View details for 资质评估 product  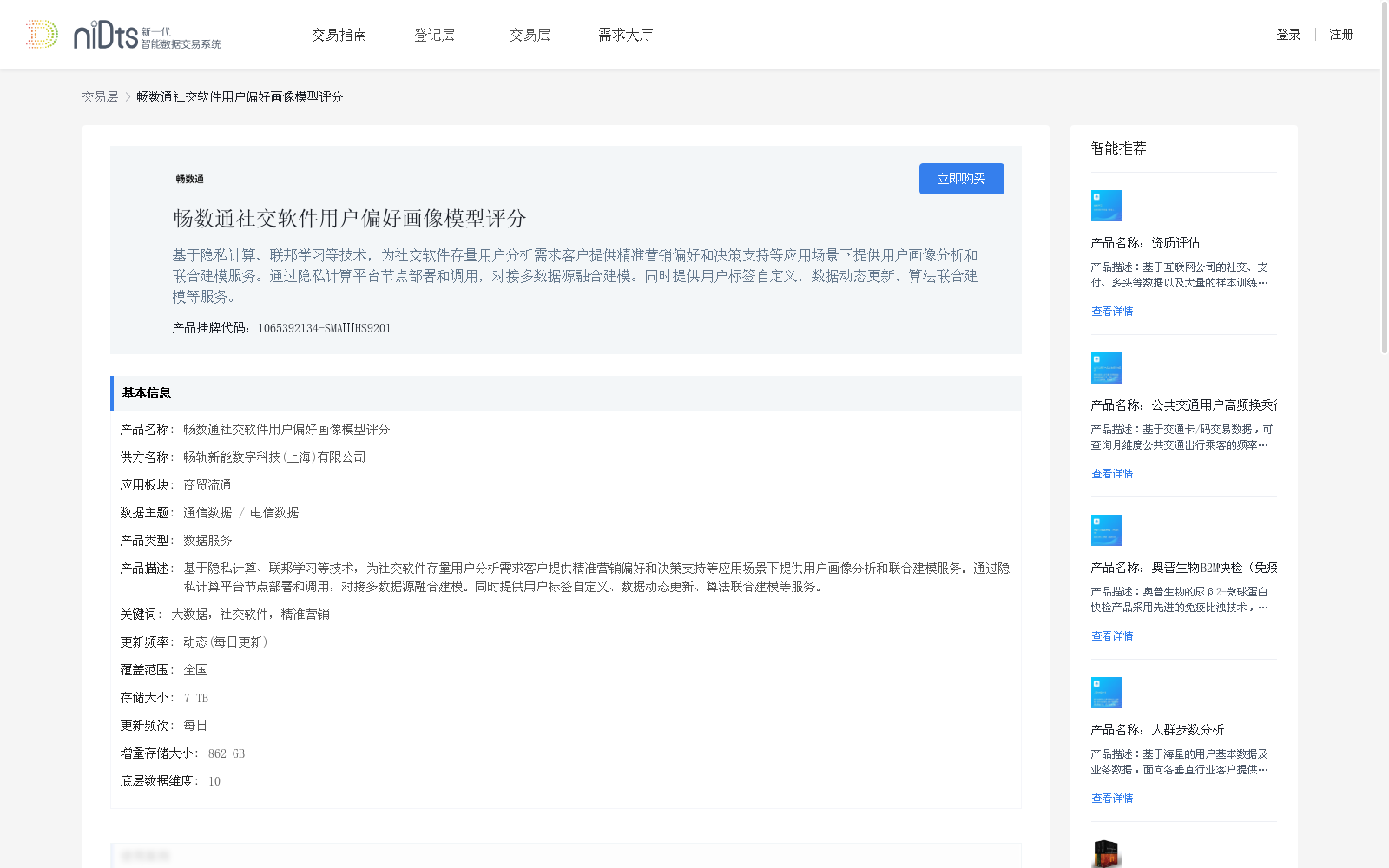(1112, 312)
